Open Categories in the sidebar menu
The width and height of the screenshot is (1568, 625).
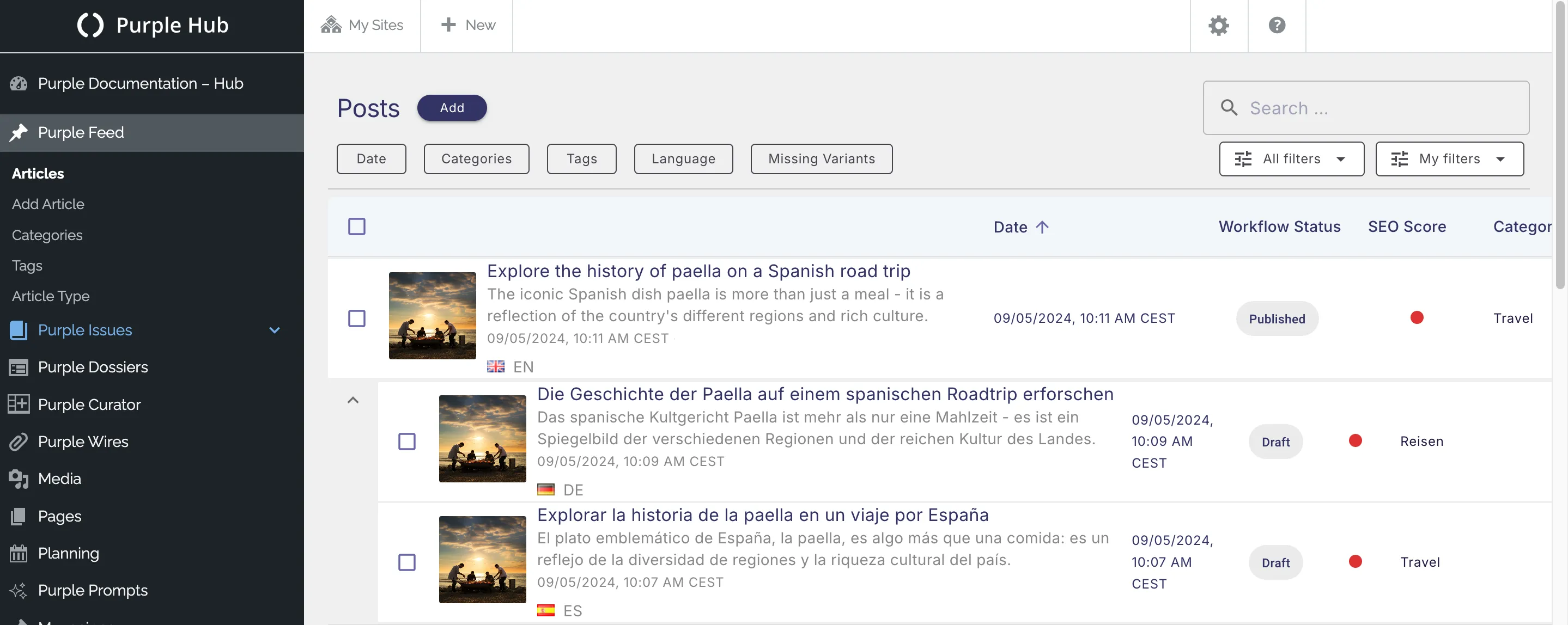(x=47, y=235)
